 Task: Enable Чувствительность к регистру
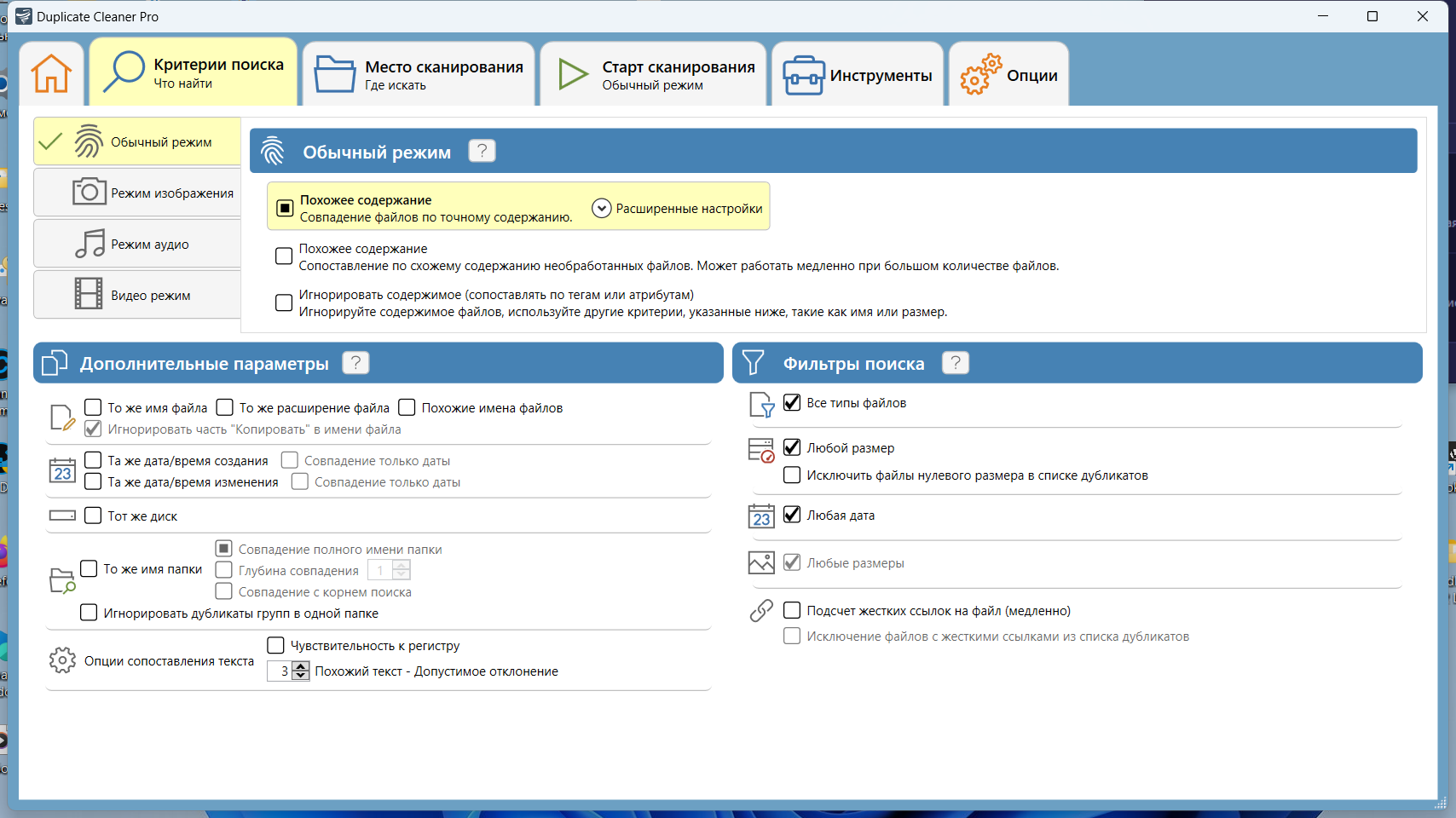click(x=275, y=645)
